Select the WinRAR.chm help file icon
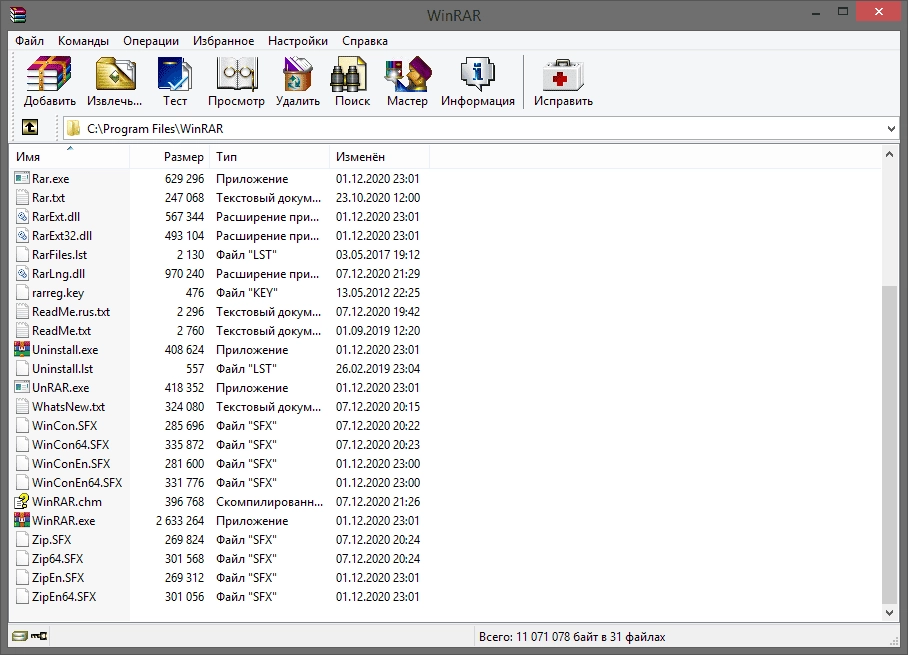This screenshot has height=655, width=908. pyautogui.click(x=22, y=502)
